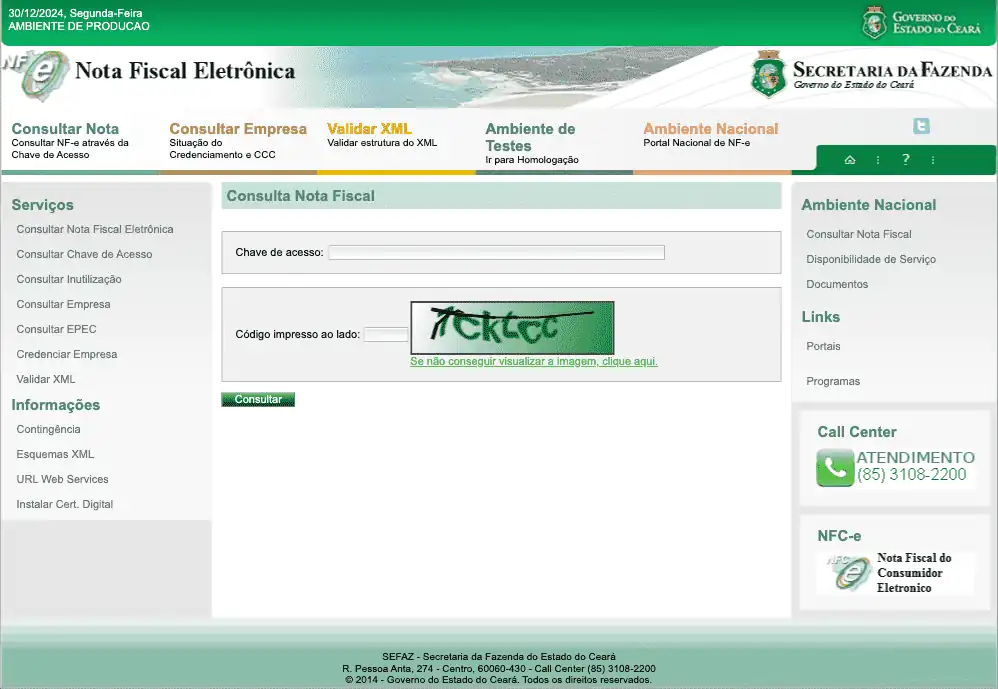This screenshot has height=689, width=998.
Task: Open help with question mark icon
Action: point(905,160)
